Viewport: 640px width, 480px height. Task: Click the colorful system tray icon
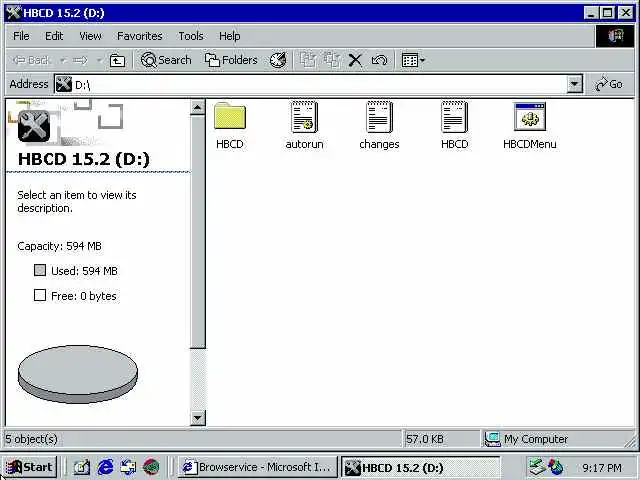click(556, 467)
